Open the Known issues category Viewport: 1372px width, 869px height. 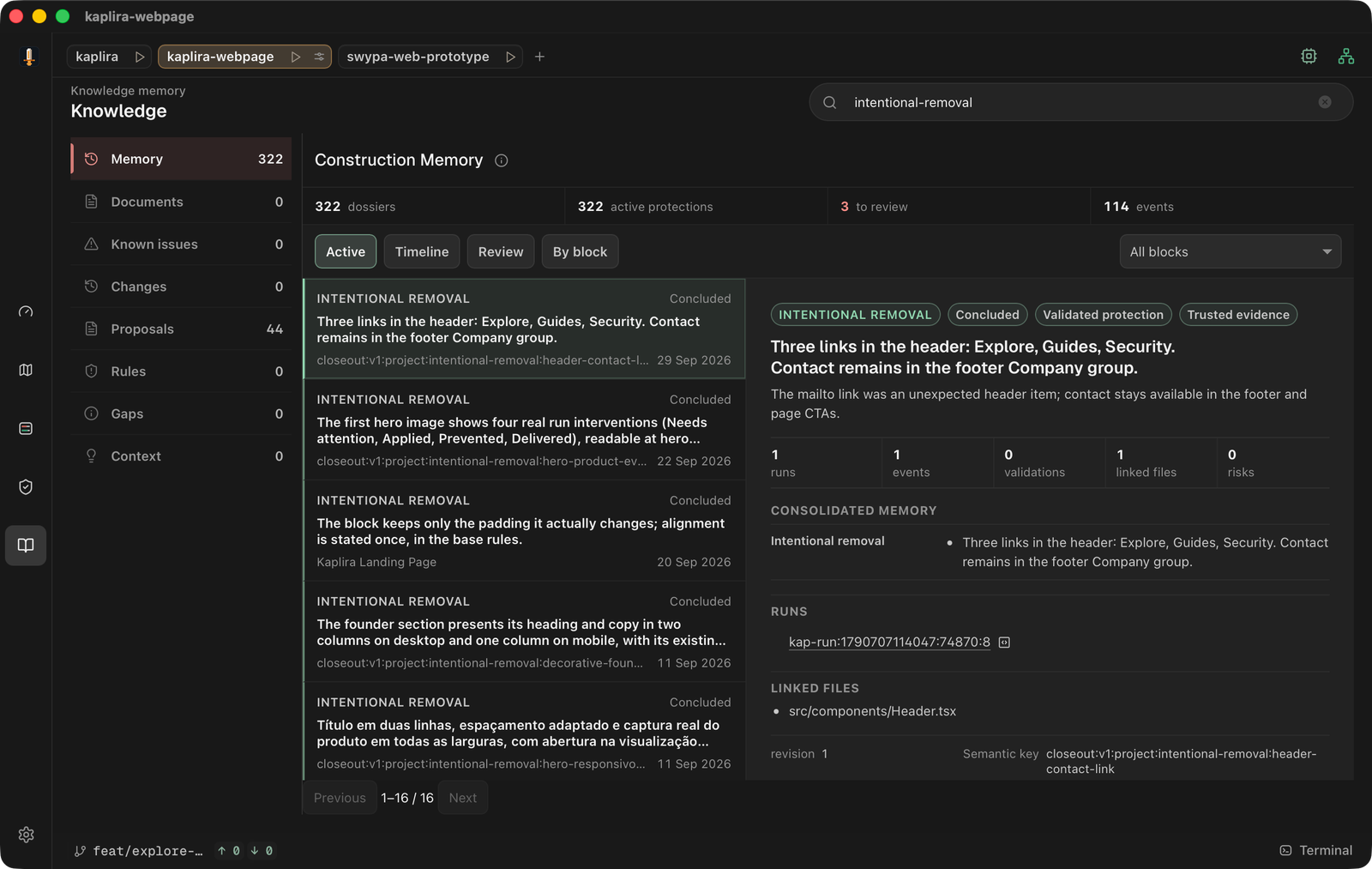pyautogui.click(x=181, y=244)
